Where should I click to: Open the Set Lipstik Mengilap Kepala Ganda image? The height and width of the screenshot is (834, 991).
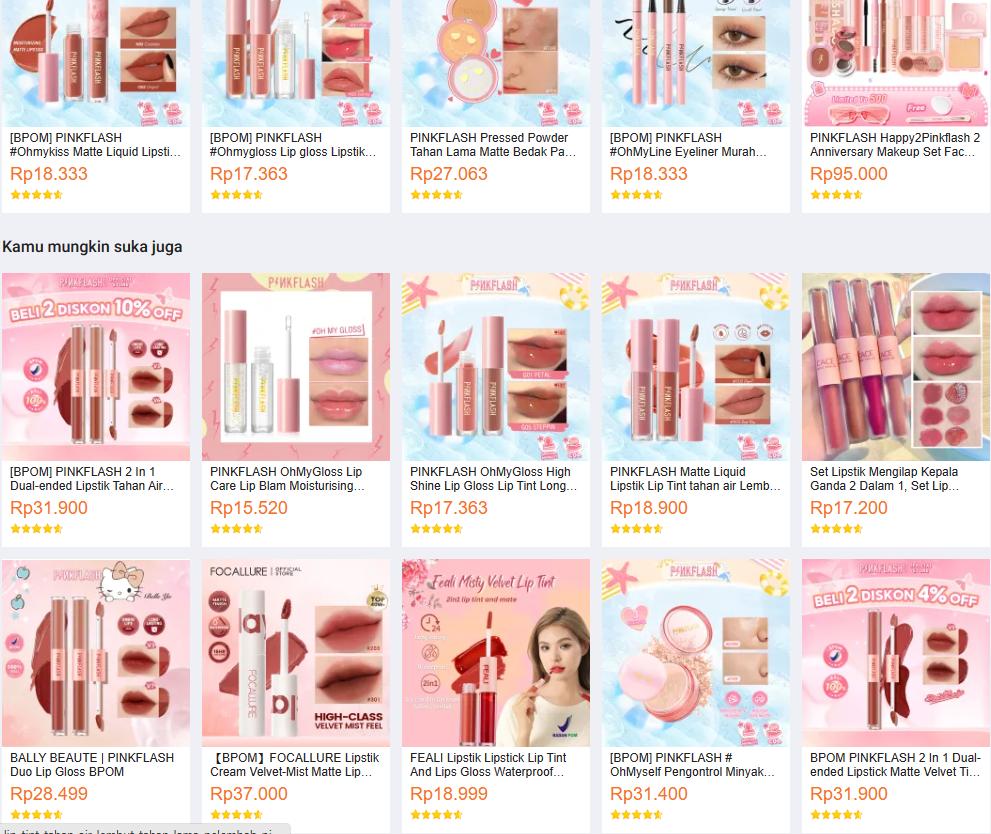point(896,366)
